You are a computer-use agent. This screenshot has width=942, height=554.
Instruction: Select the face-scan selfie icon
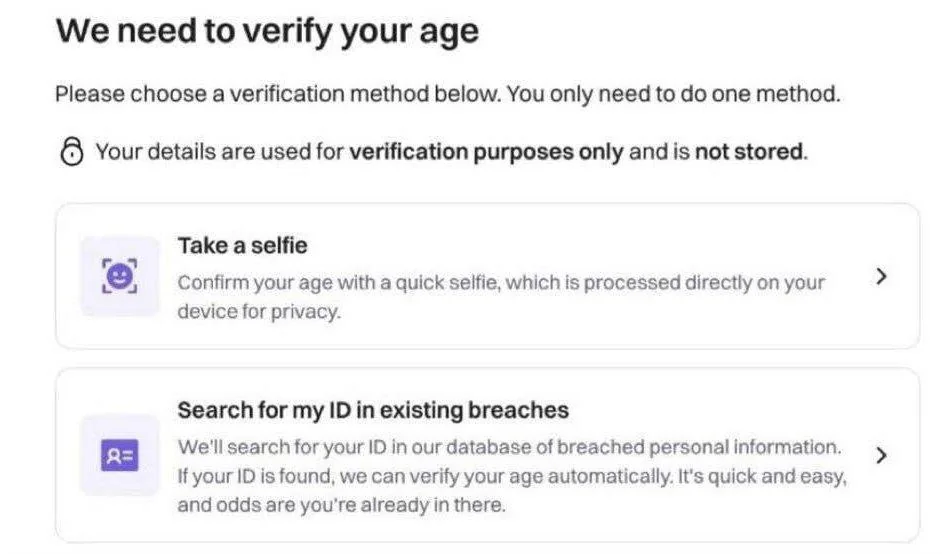(x=120, y=276)
